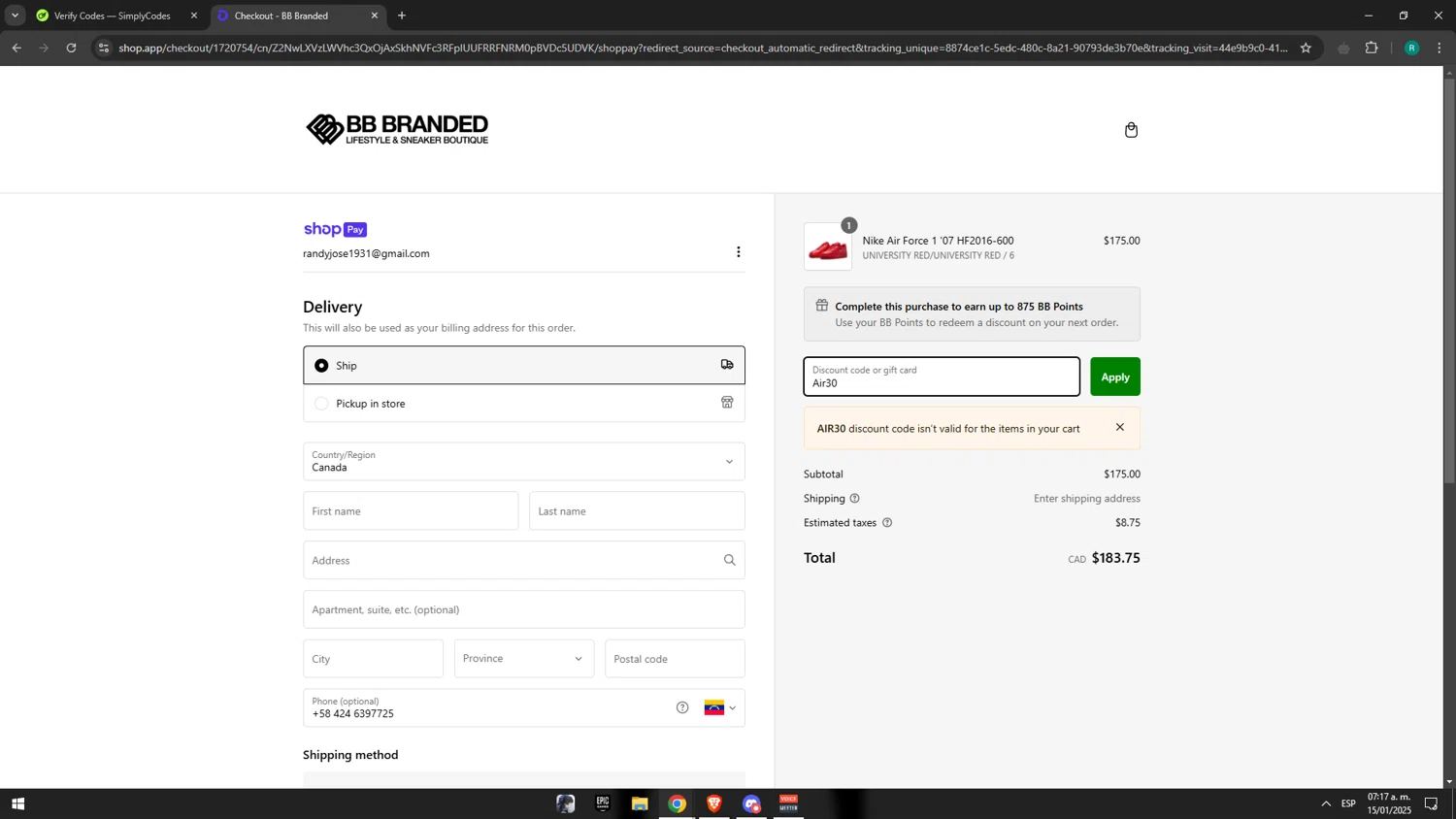The image size is (1456, 819).
Task: Click the BB Points gift icon
Action: tap(821, 306)
